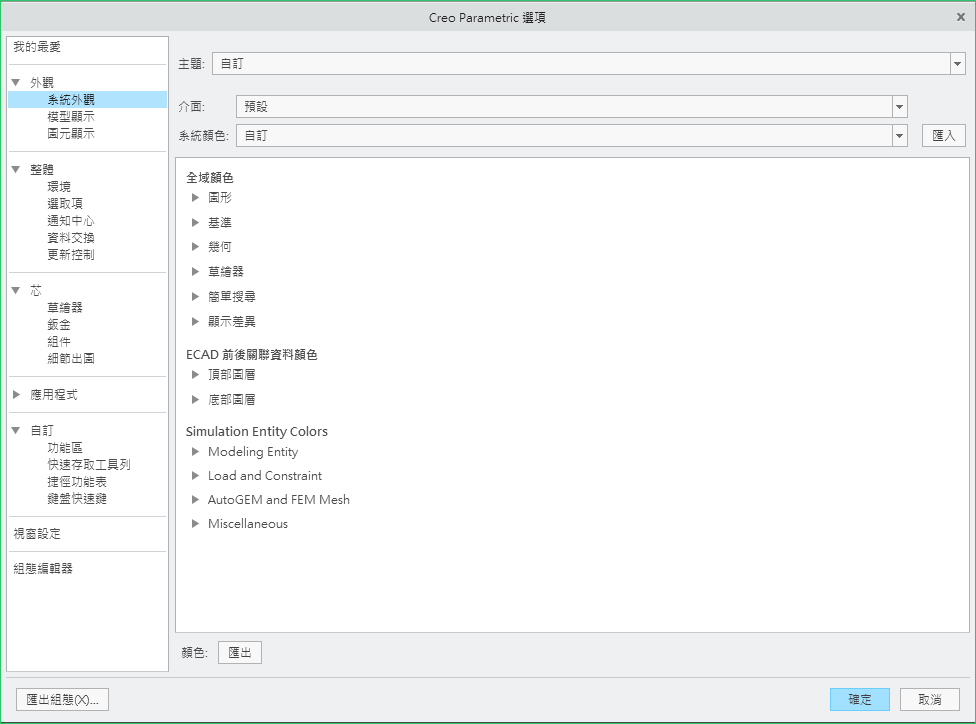The height and width of the screenshot is (724, 976).
Task: Close the Creo Parametric options dialog
Action: pyautogui.click(x=961, y=17)
